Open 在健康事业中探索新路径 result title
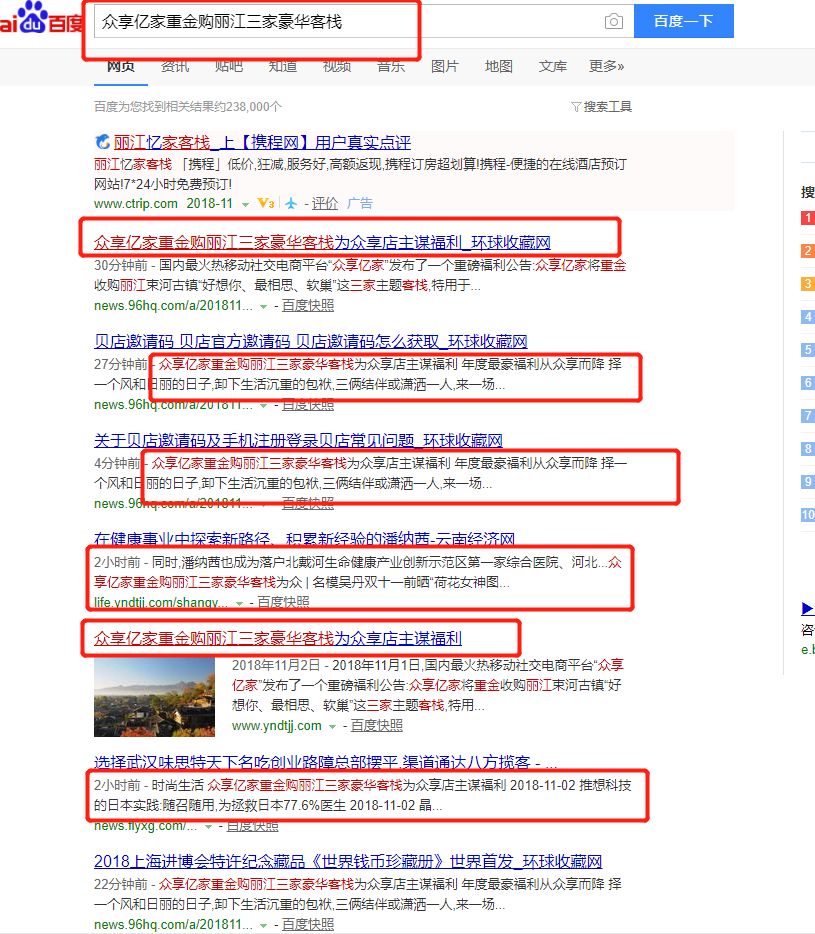The image size is (815, 934). click(304, 539)
